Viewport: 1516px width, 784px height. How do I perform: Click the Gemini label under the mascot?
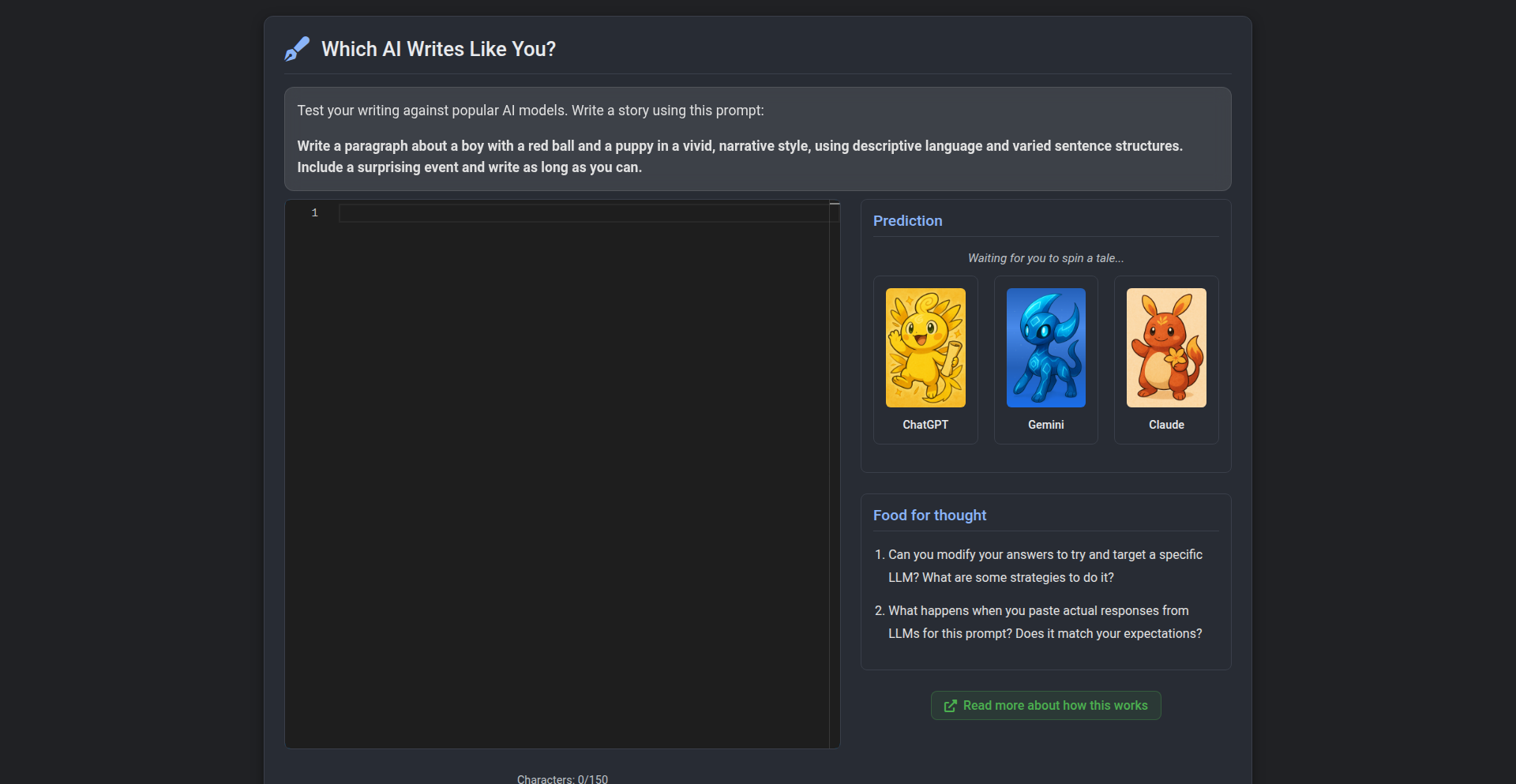(x=1046, y=425)
